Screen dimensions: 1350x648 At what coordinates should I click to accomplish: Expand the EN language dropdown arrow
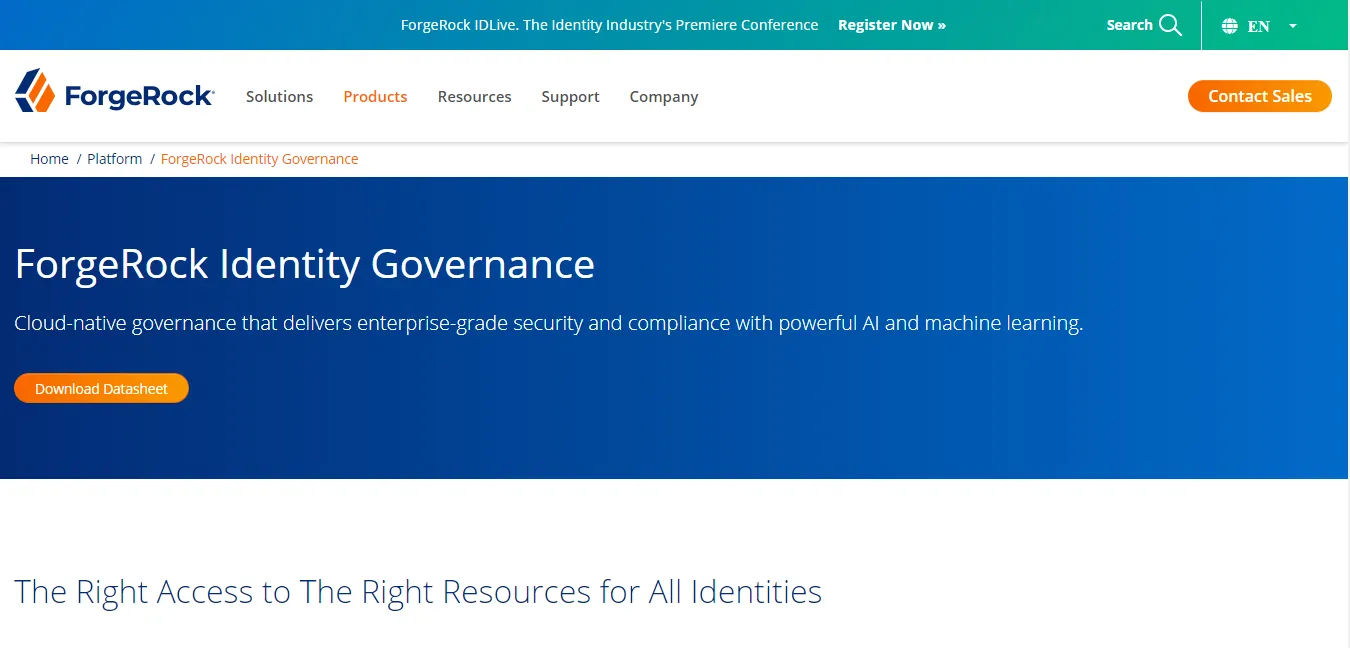tap(1292, 26)
